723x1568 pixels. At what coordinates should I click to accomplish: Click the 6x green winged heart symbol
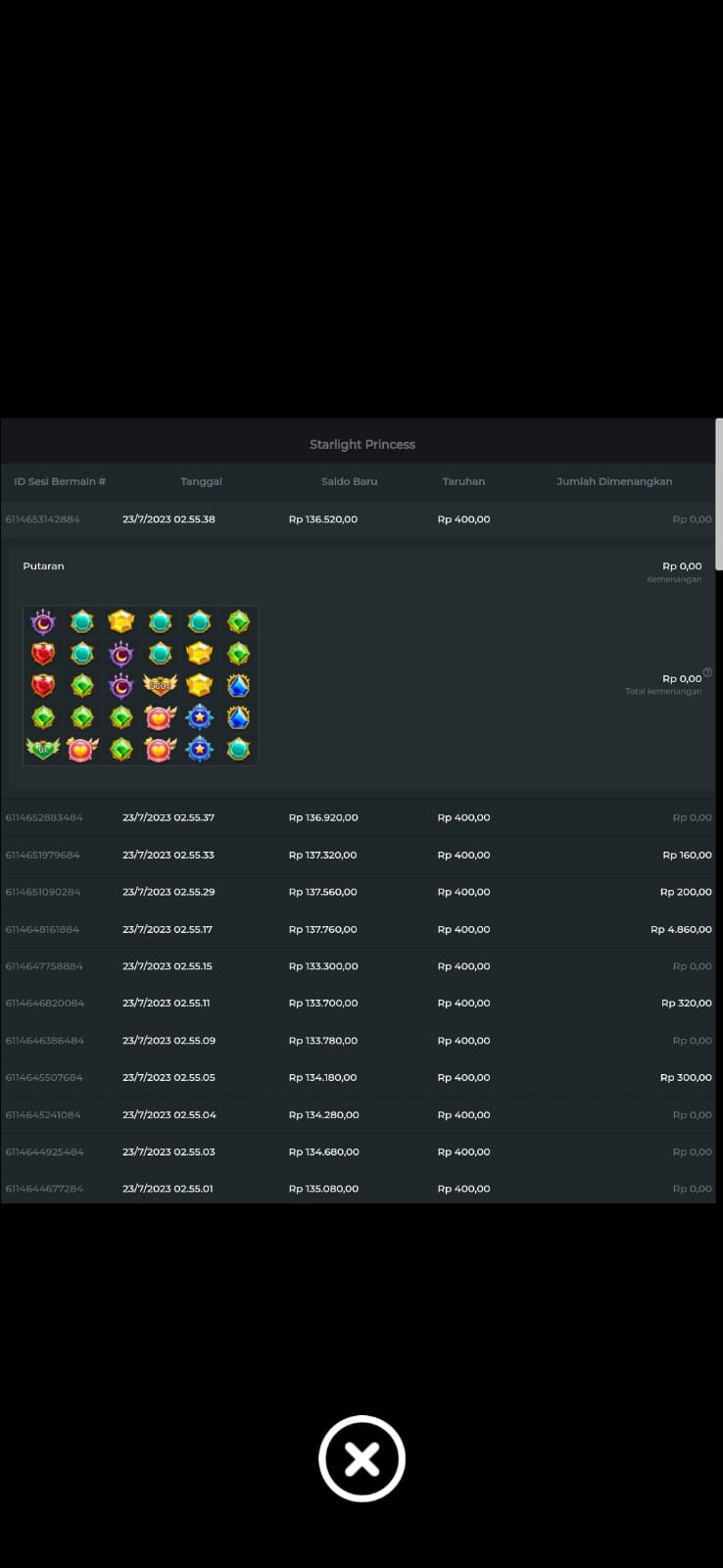pyautogui.click(x=43, y=749)
